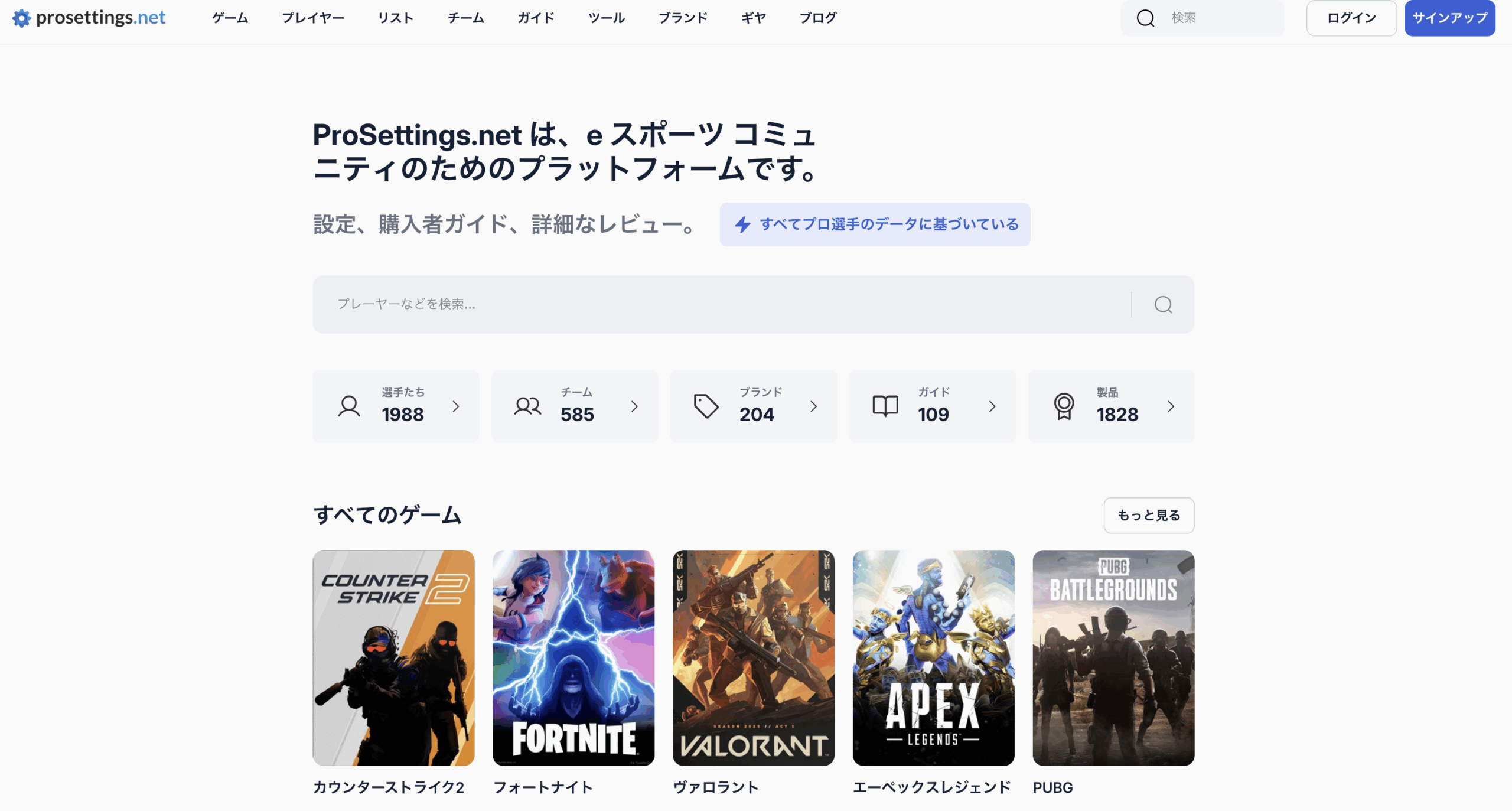Click the lightning bolt icon in the blue badge

pyautogui.click(x=742, y=224)
